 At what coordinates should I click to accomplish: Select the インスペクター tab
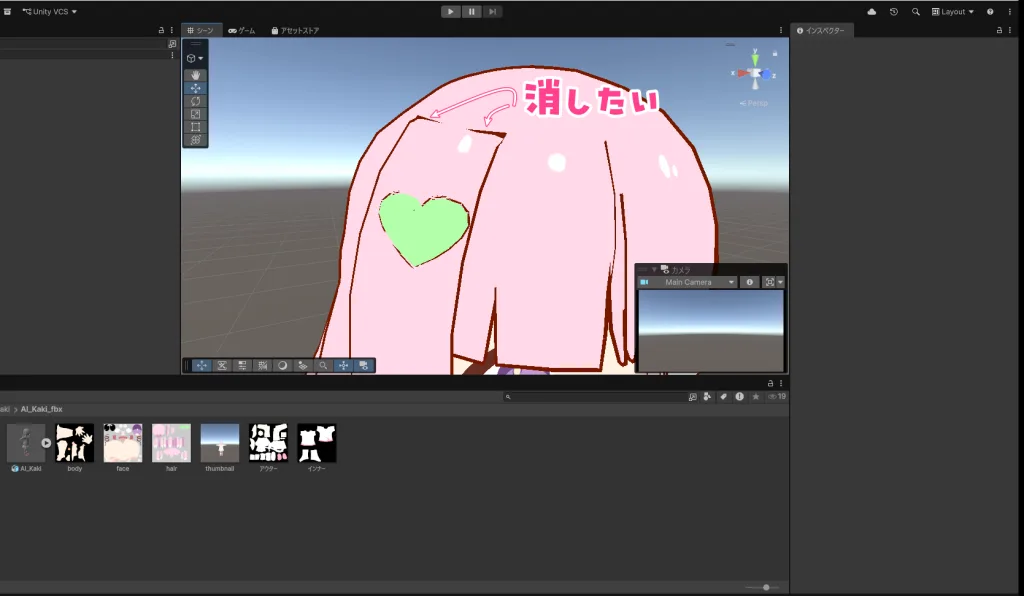point(821,31)
